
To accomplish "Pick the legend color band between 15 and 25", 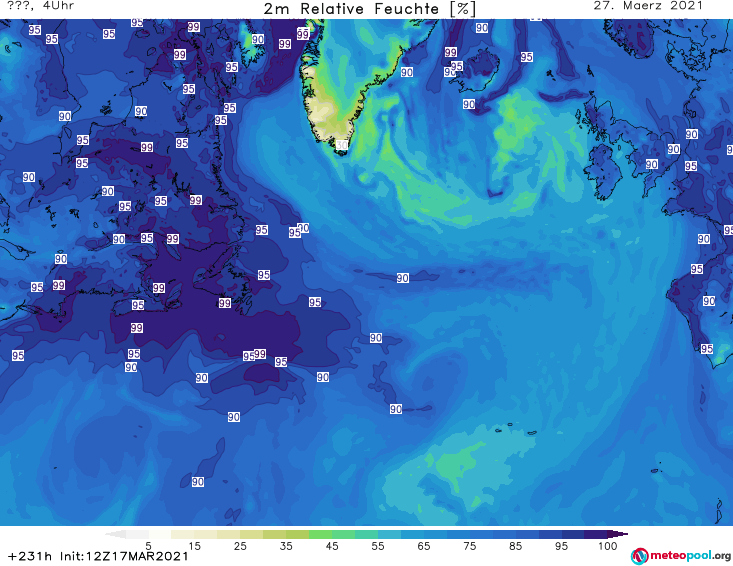I will pyautogui.click(x=217, y=534).
